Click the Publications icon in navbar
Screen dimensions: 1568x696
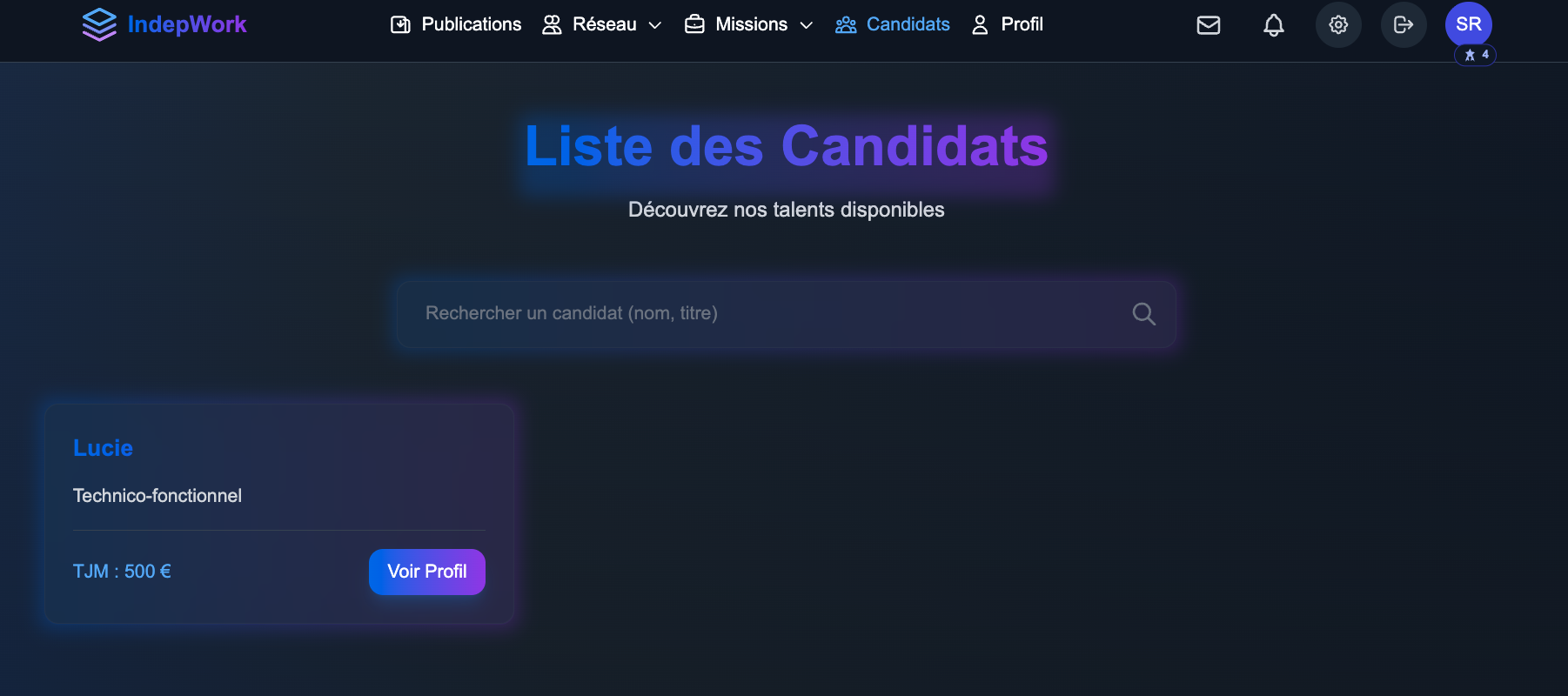tap(400, 24)
